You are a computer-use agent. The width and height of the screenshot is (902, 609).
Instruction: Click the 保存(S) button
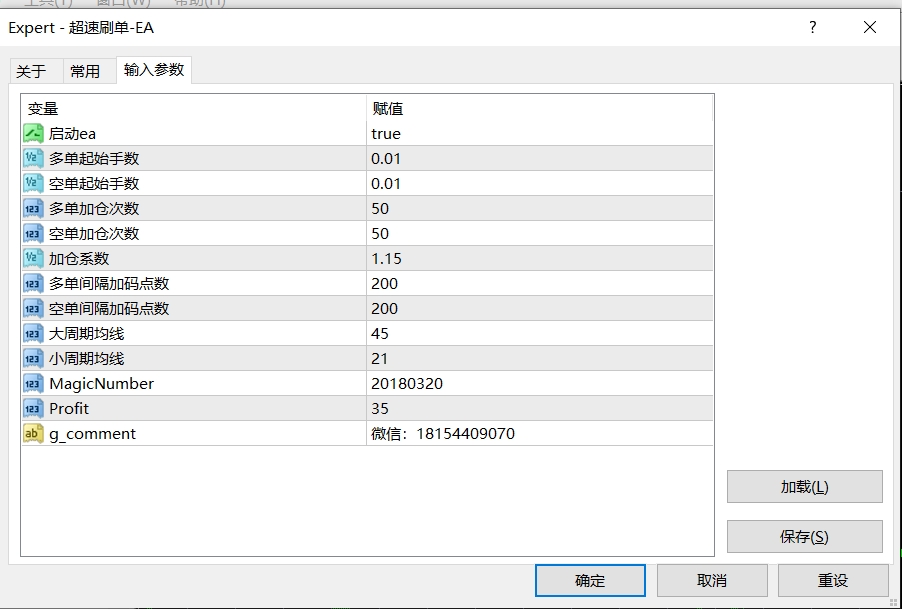coord(804,537)
